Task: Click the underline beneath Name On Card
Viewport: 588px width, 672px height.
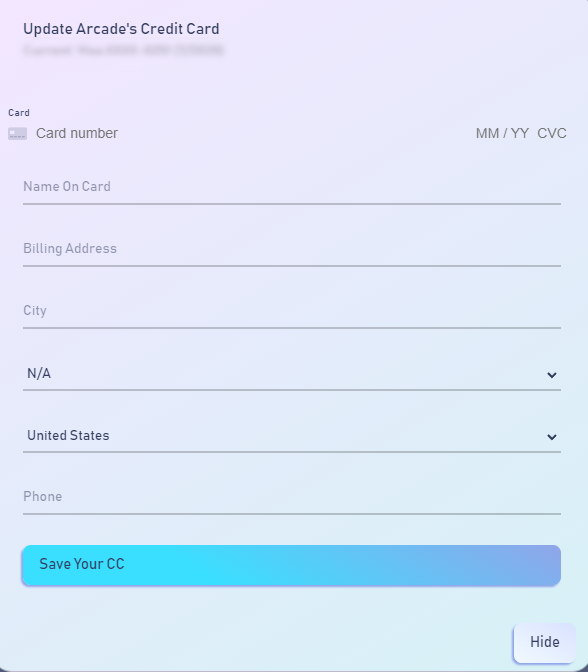Action: (292, 204)
